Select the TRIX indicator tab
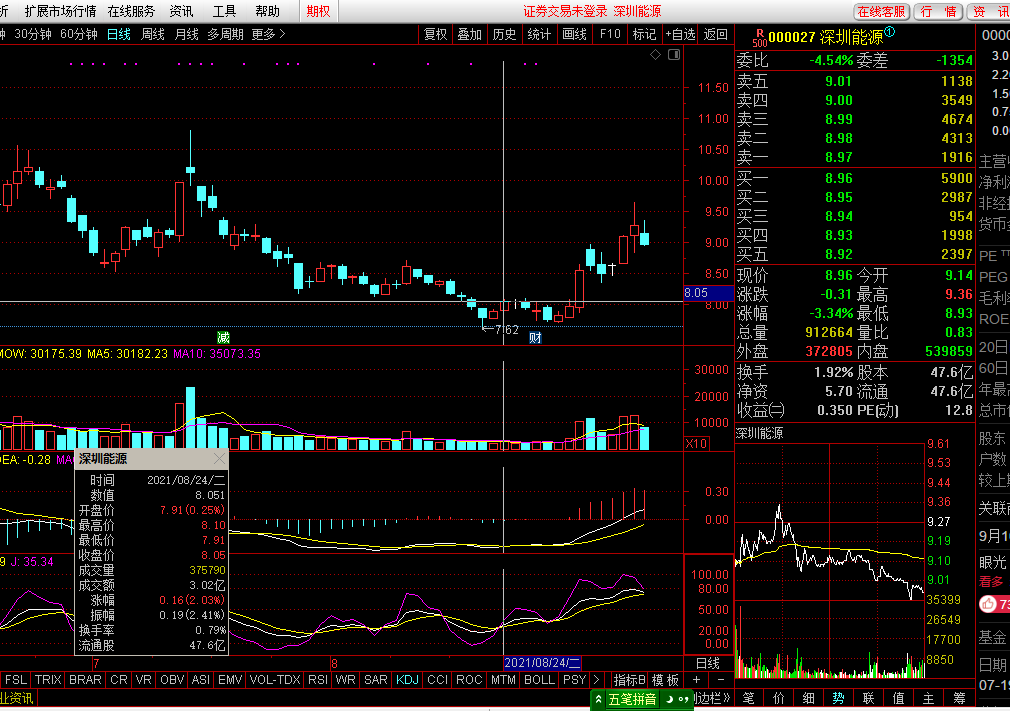This screenshot has width=1010, height=711. pos(48,679)
